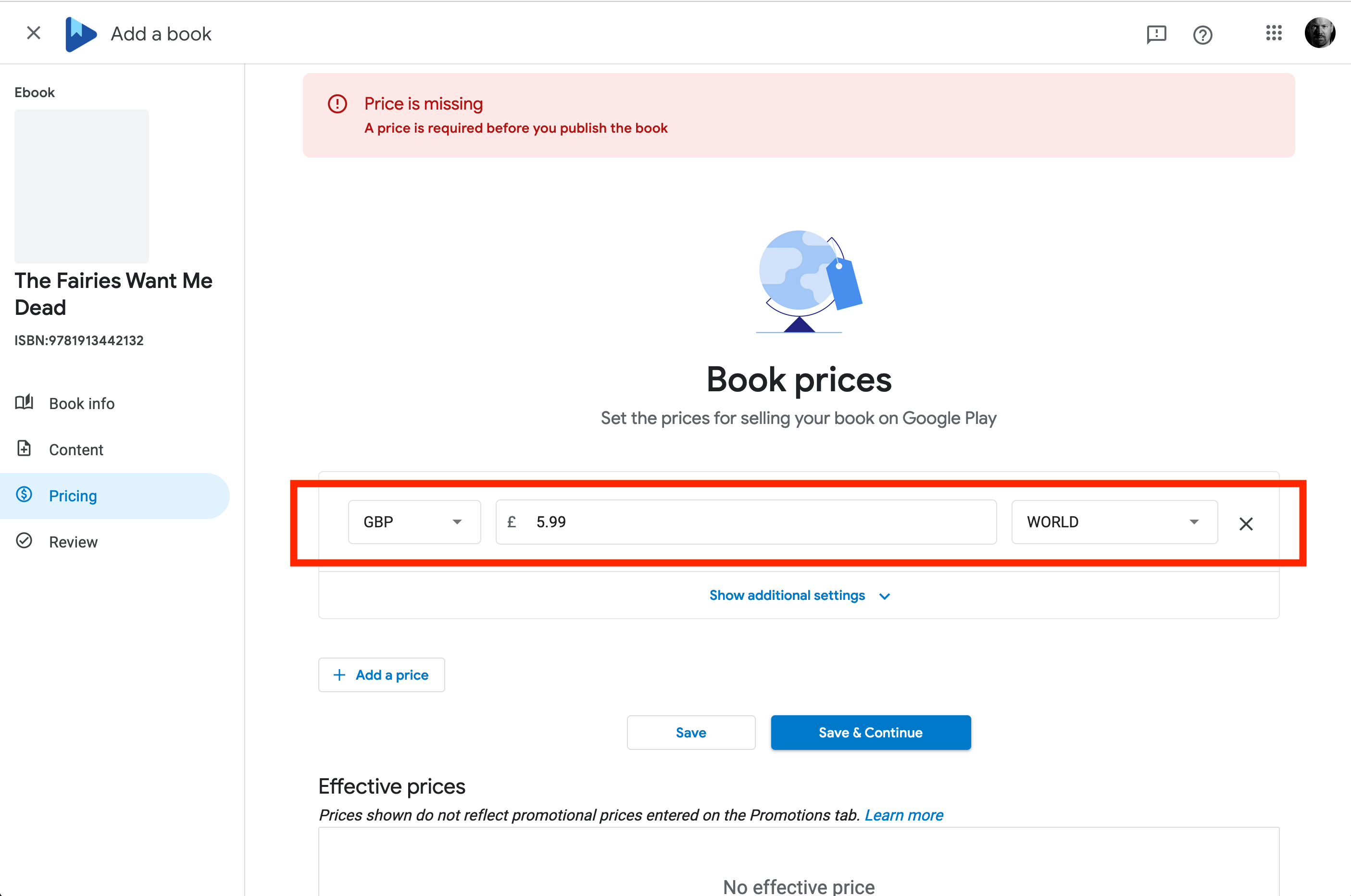Expand Show additional settings
This screenshot has width=1351, height=896.
tap(799, 595)
